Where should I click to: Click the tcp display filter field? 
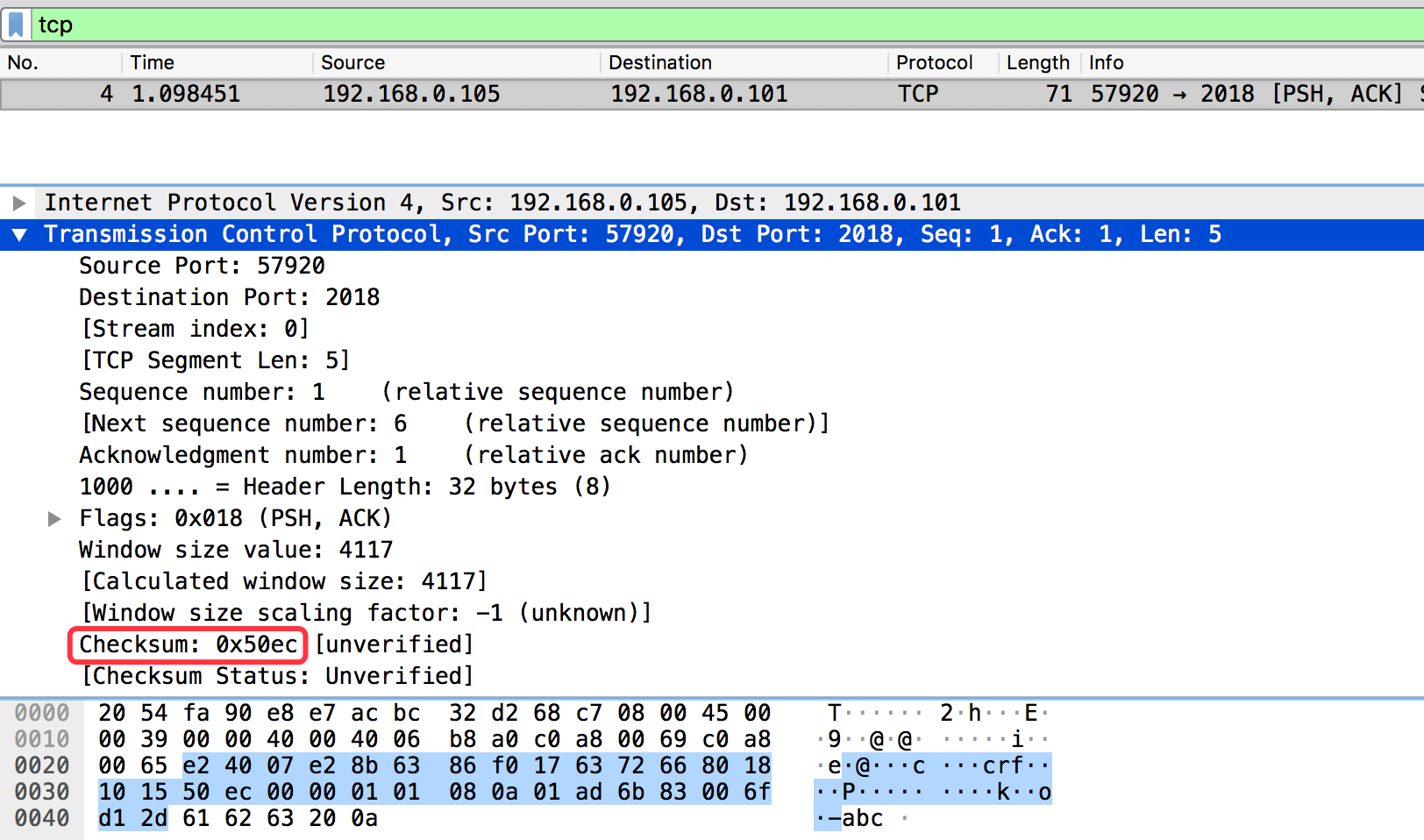click(x=701, y=25)
